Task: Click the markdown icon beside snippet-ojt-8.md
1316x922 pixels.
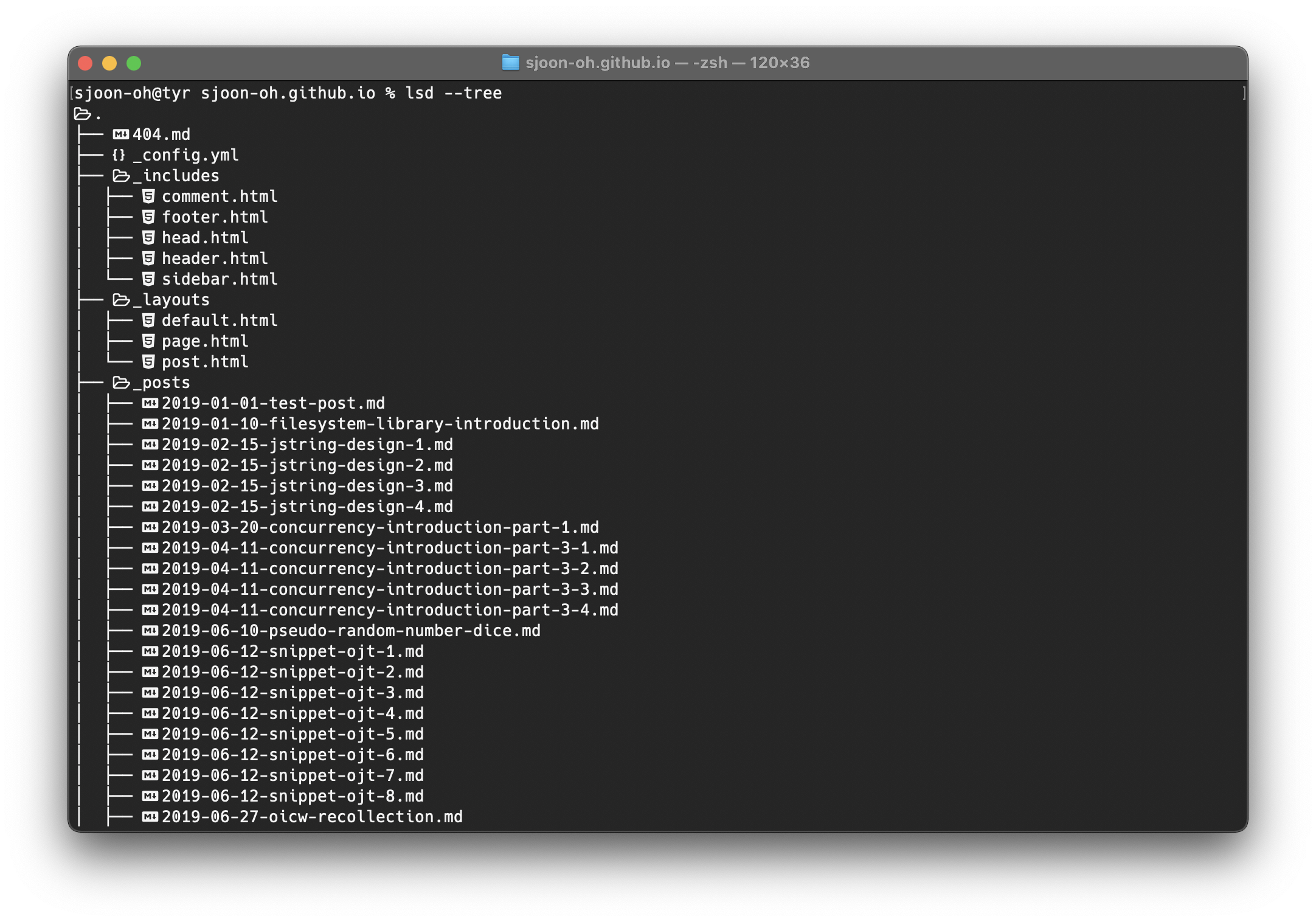Action: click(150, 796)
